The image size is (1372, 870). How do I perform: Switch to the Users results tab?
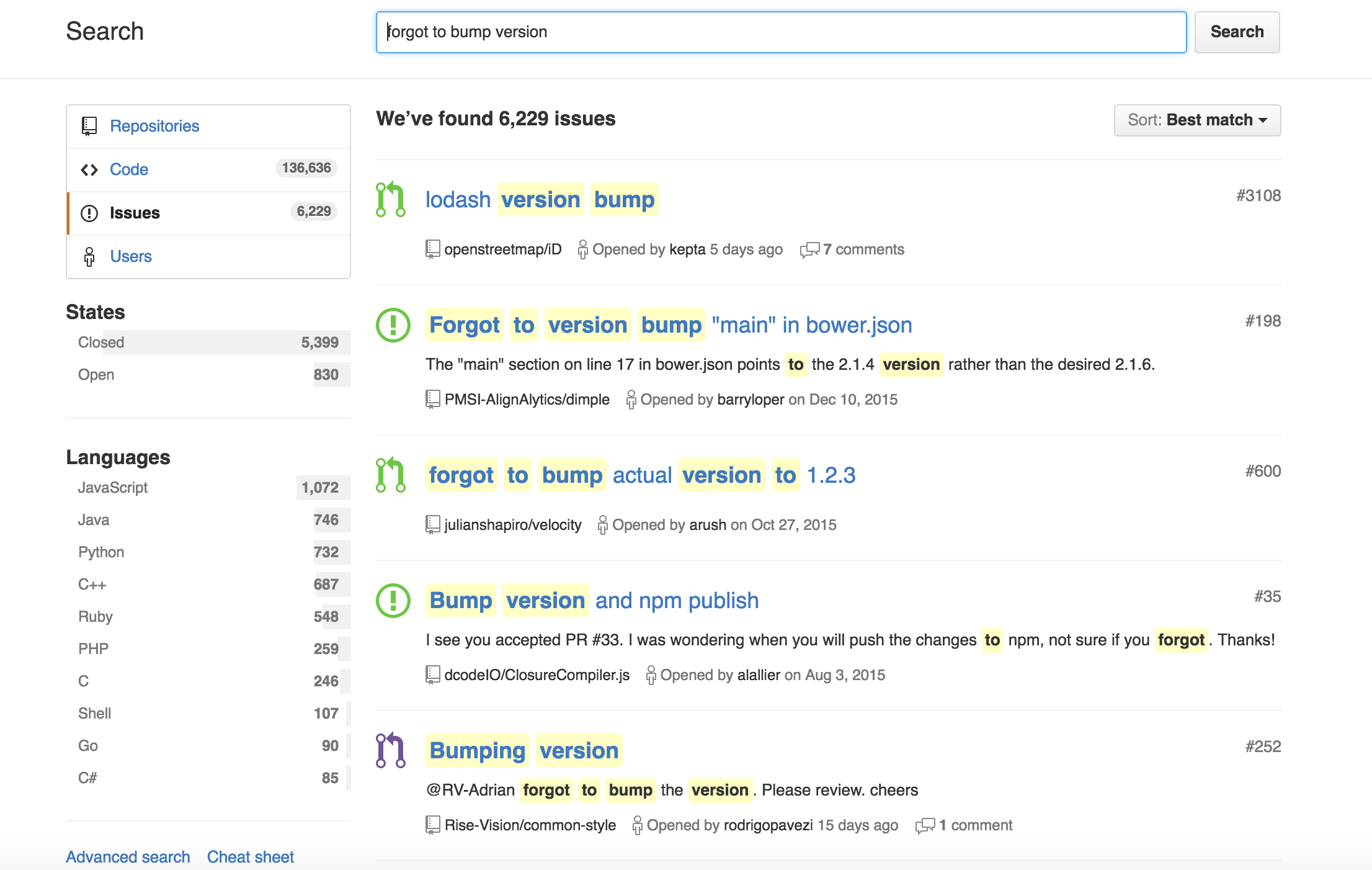point(208,257)
